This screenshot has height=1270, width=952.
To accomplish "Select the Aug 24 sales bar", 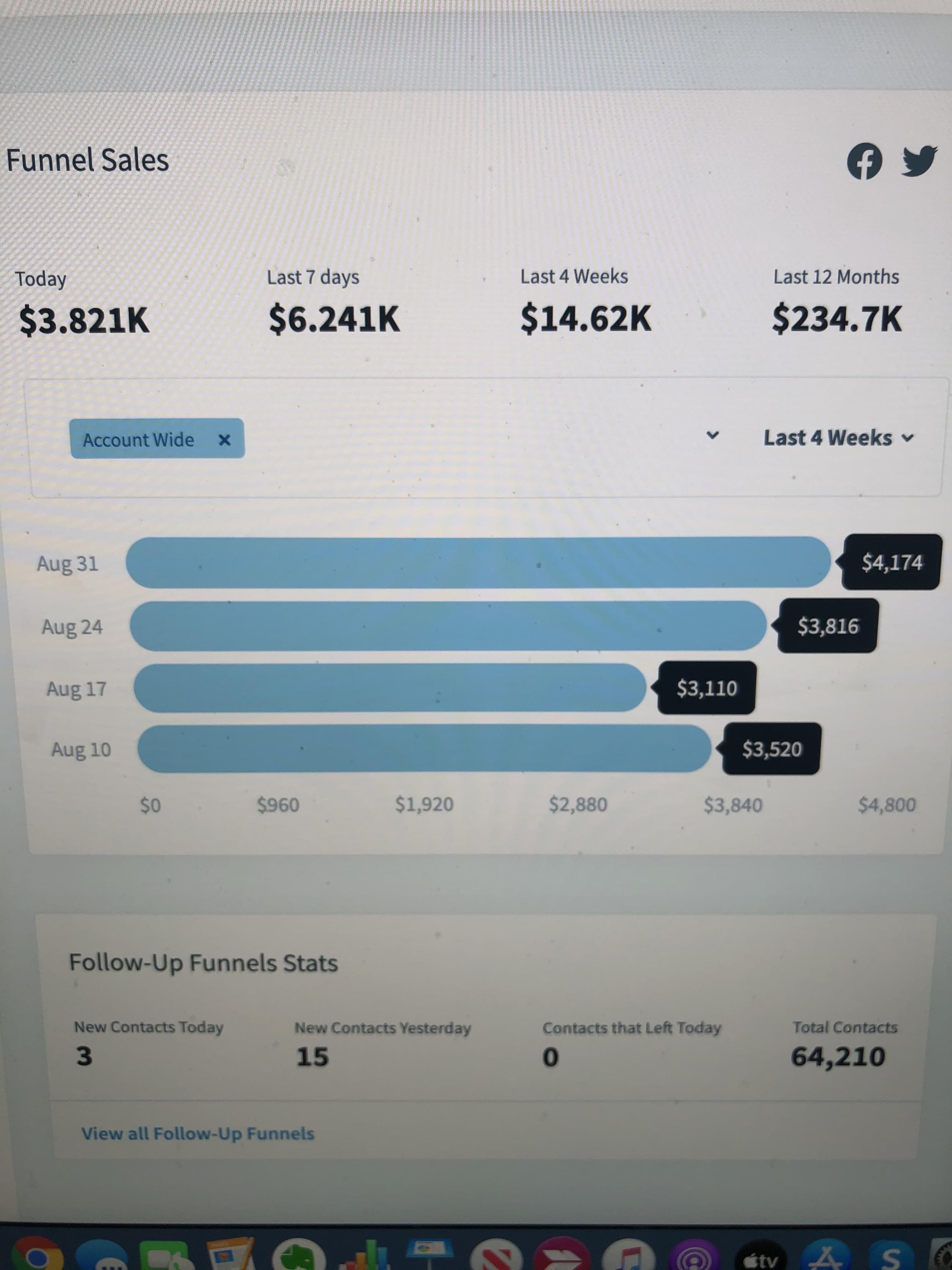I will click(x=448, y=626).
